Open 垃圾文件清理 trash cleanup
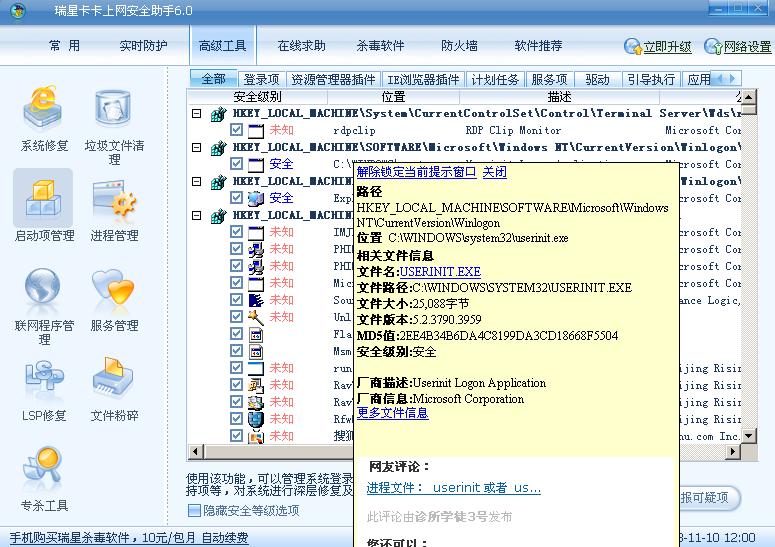Screen dimensions: 775x547 point(114,125)
